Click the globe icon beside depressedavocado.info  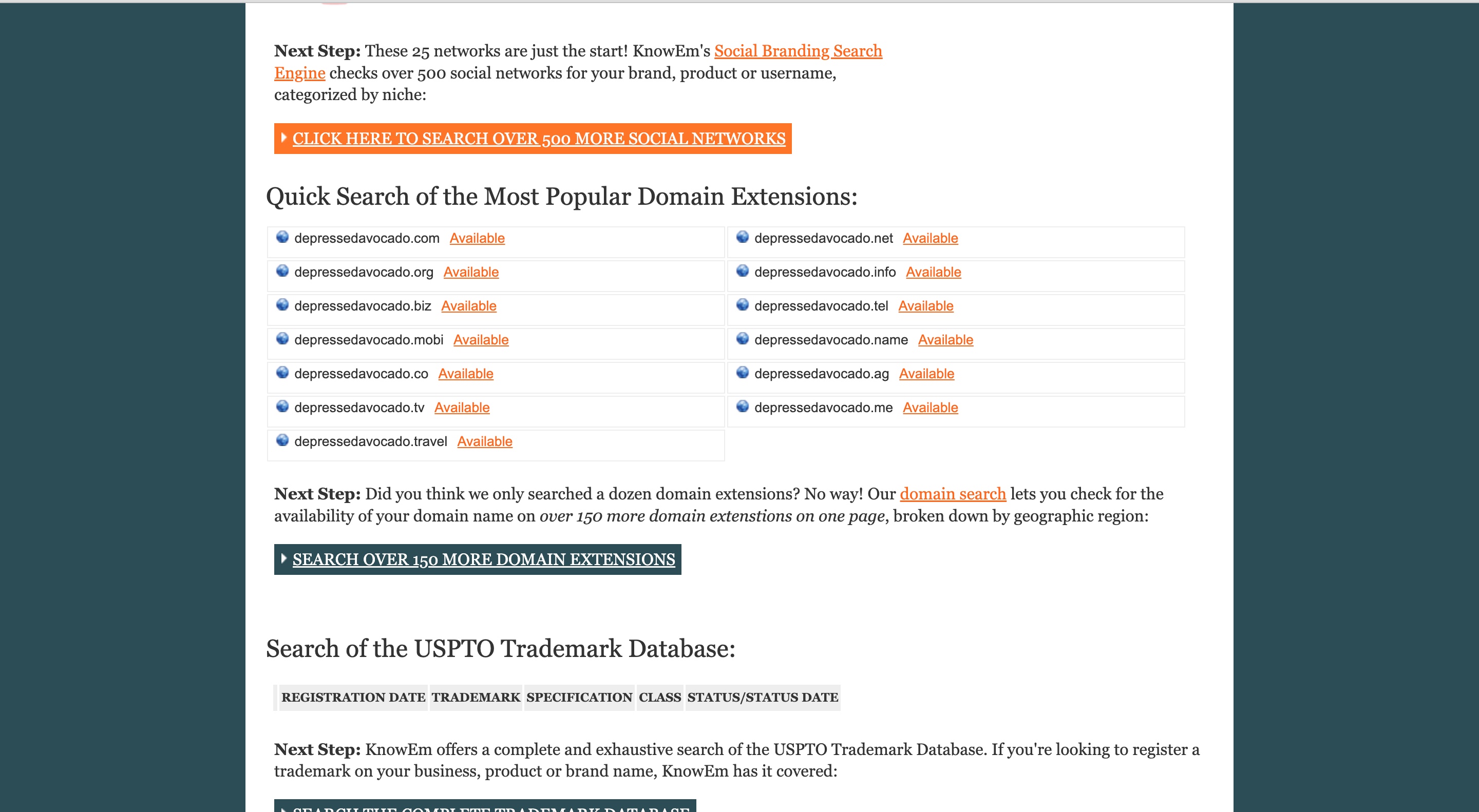[x=743, y=271]
